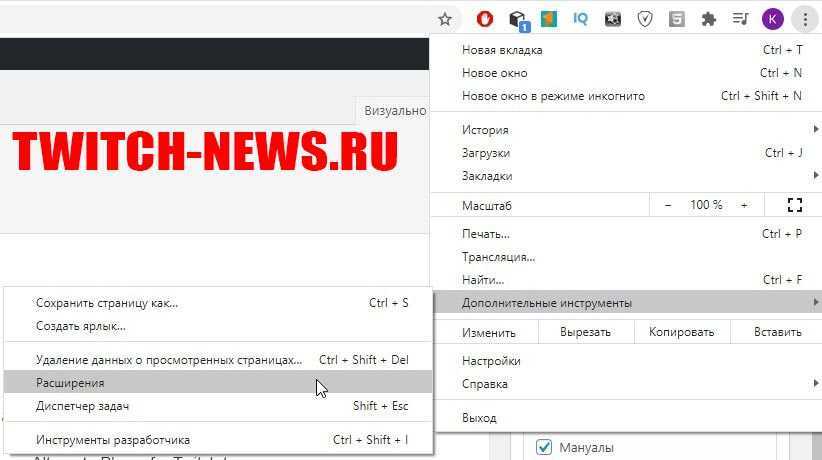Click the purple K profile avatar

(772, 19)
